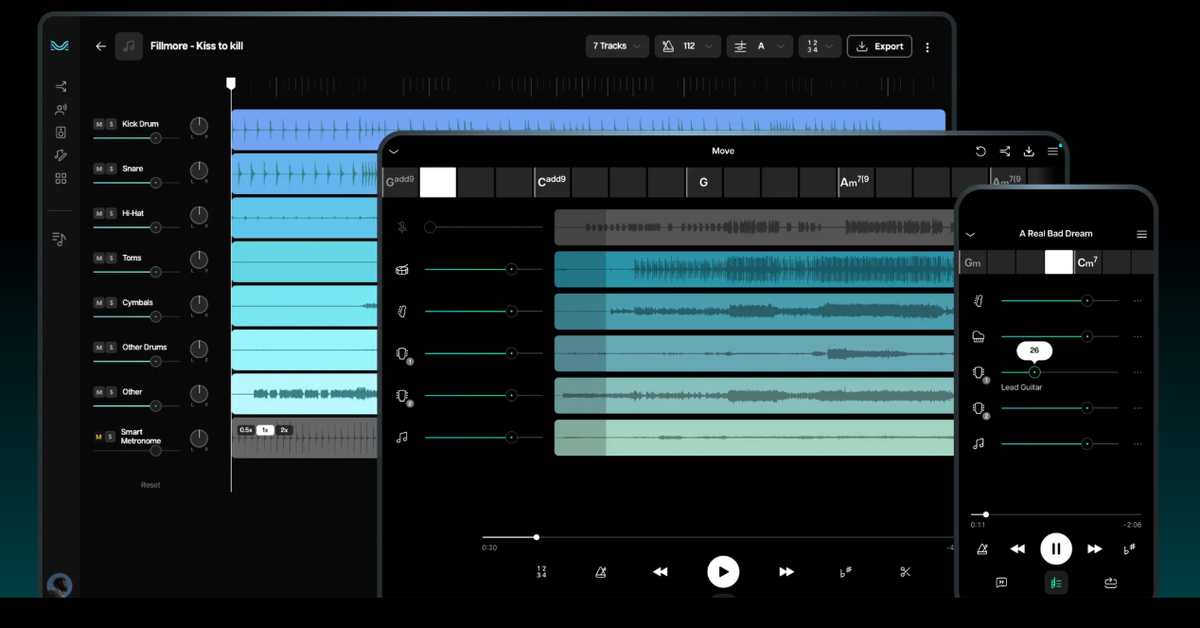1200x628 pixels.
Task: Open the speaker mastering icon in laptop sidebar
Action: coord(61,132)
